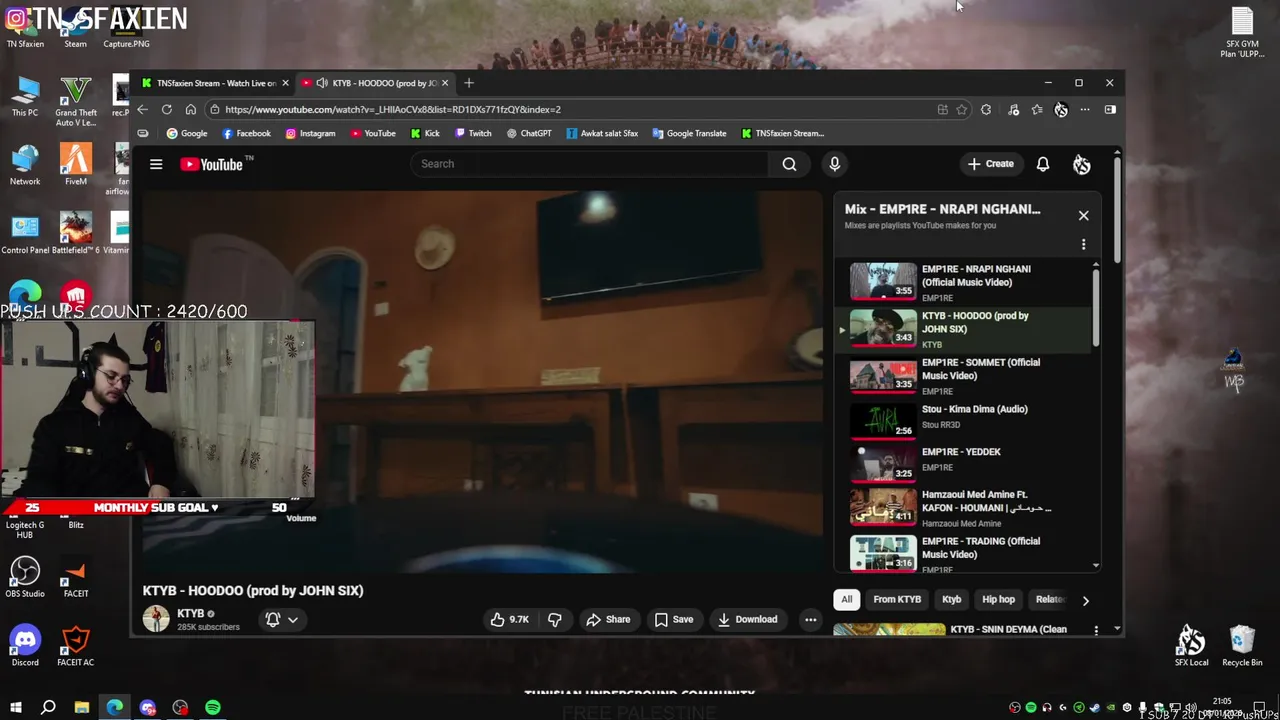This screenshot has height=720, width=1280.
Task: Open the mix playlist options menu
Action: pyautogui.click(x=1083, y=244)
